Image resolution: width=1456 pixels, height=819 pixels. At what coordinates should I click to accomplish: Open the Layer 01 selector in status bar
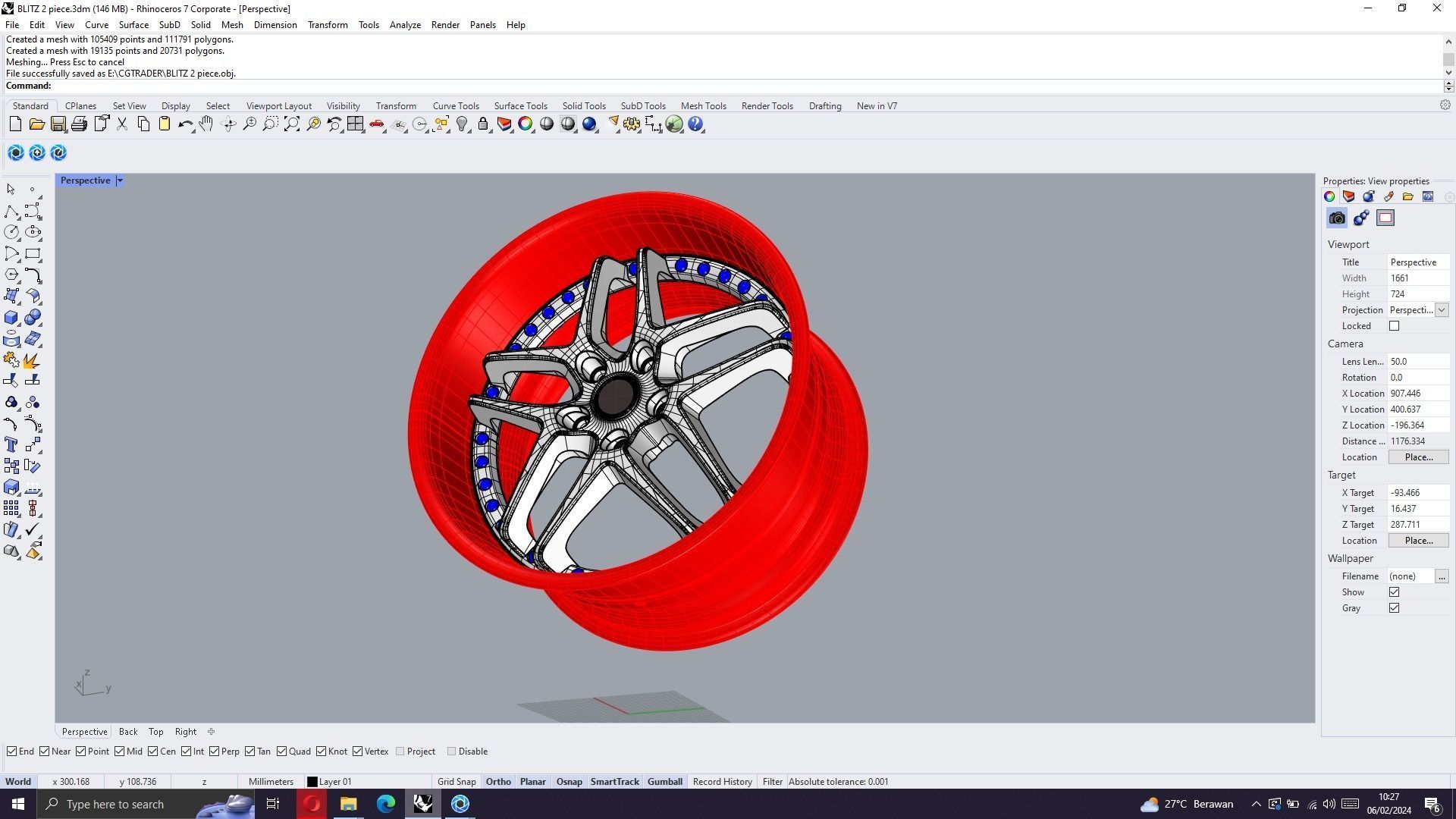(335, 782)
